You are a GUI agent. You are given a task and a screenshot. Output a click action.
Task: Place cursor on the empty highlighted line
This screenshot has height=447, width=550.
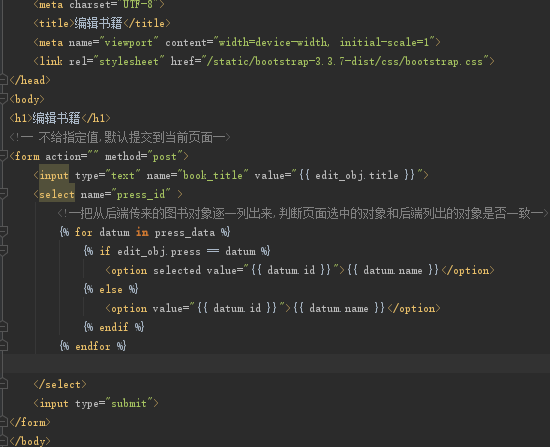pos(277,363)
